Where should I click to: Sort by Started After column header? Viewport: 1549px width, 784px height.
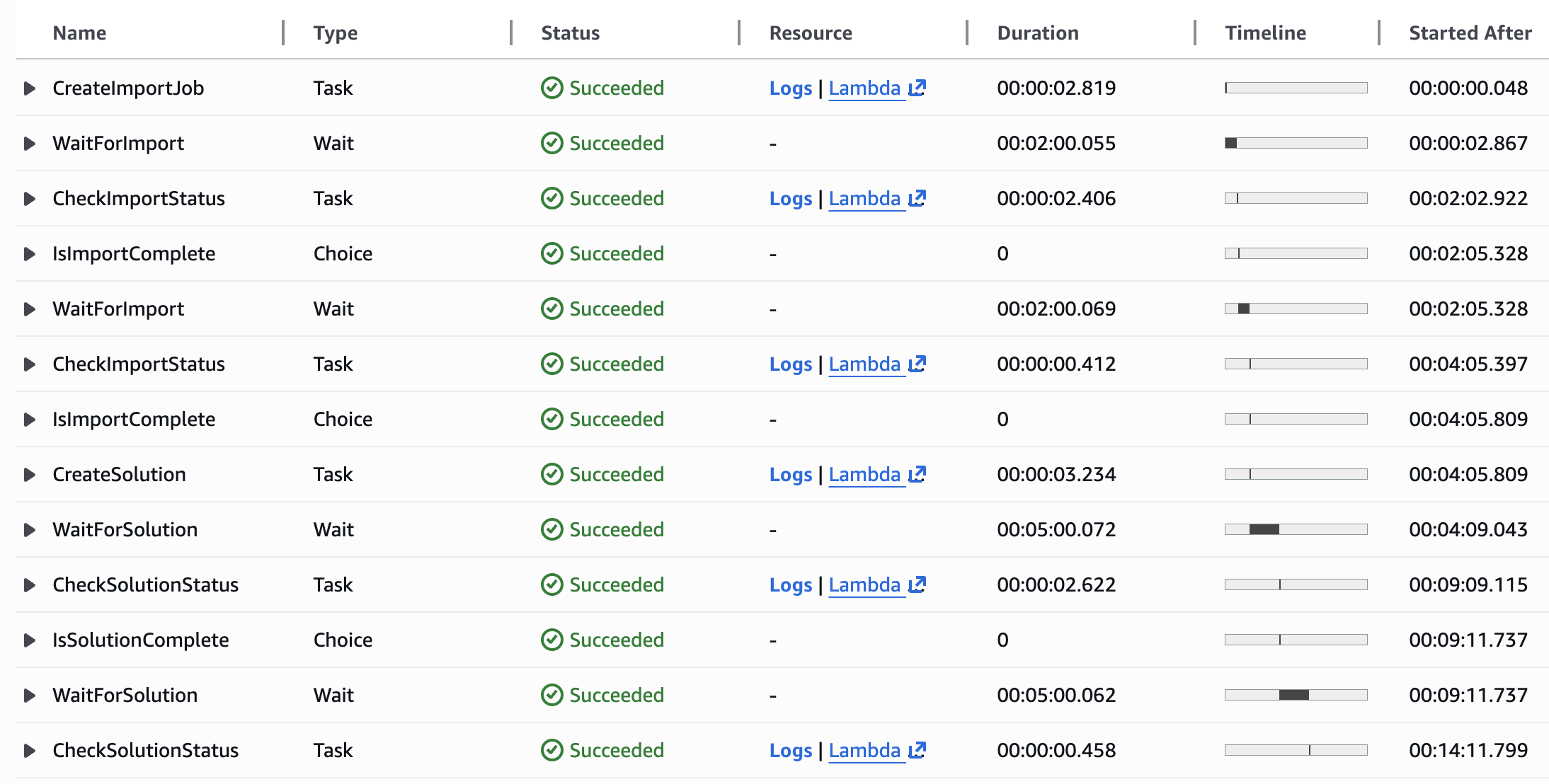(x=1470, y=33)
